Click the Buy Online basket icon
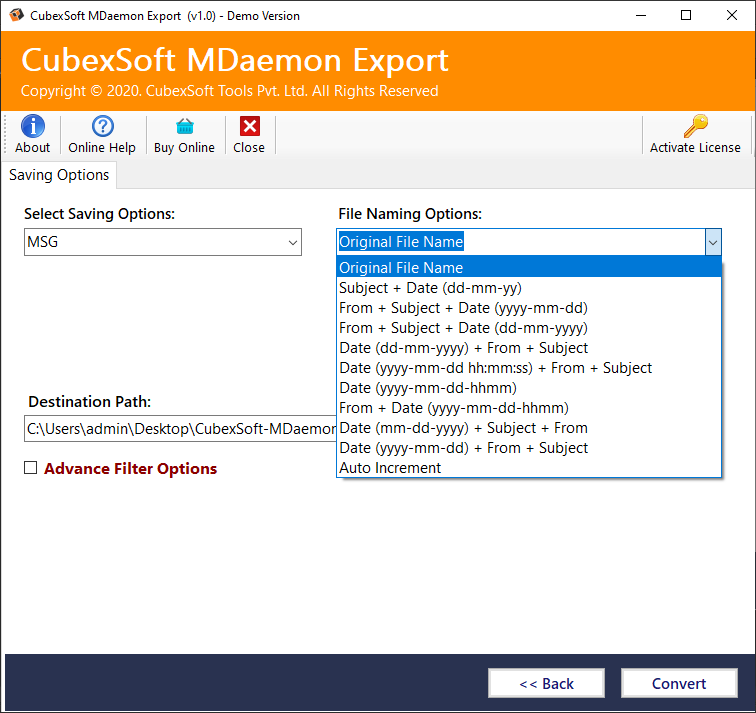The height and width of the screenshot is (713, 756). coord(184,127)
